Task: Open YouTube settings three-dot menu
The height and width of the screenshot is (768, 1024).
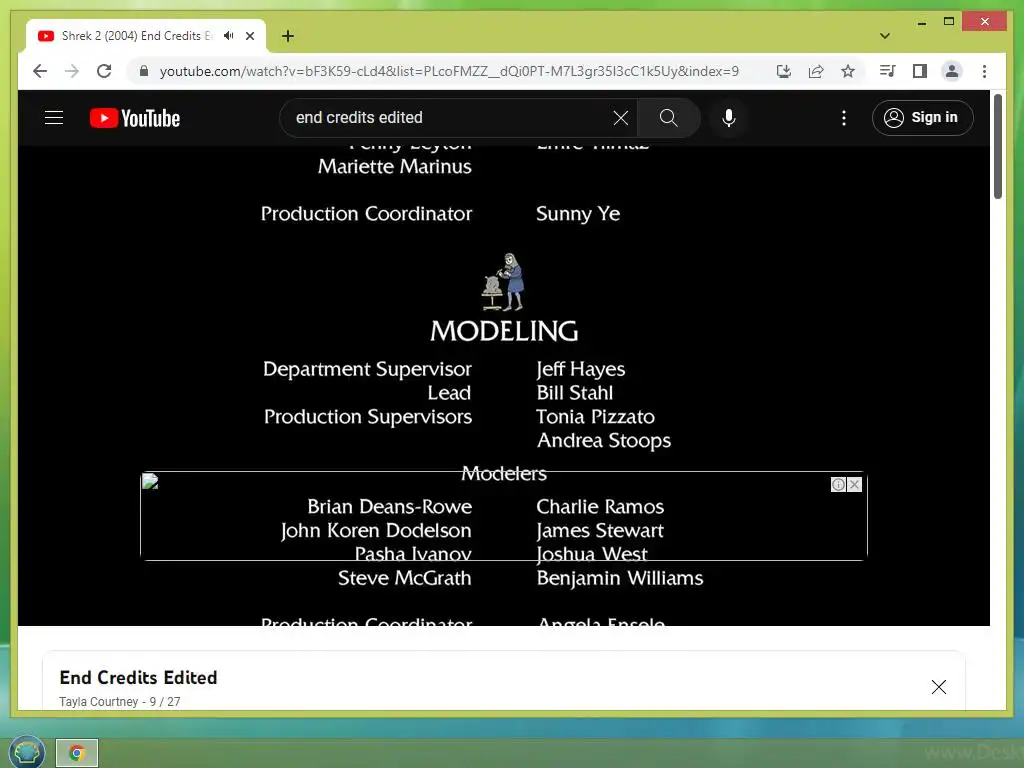Action: [x=844, y=118]
